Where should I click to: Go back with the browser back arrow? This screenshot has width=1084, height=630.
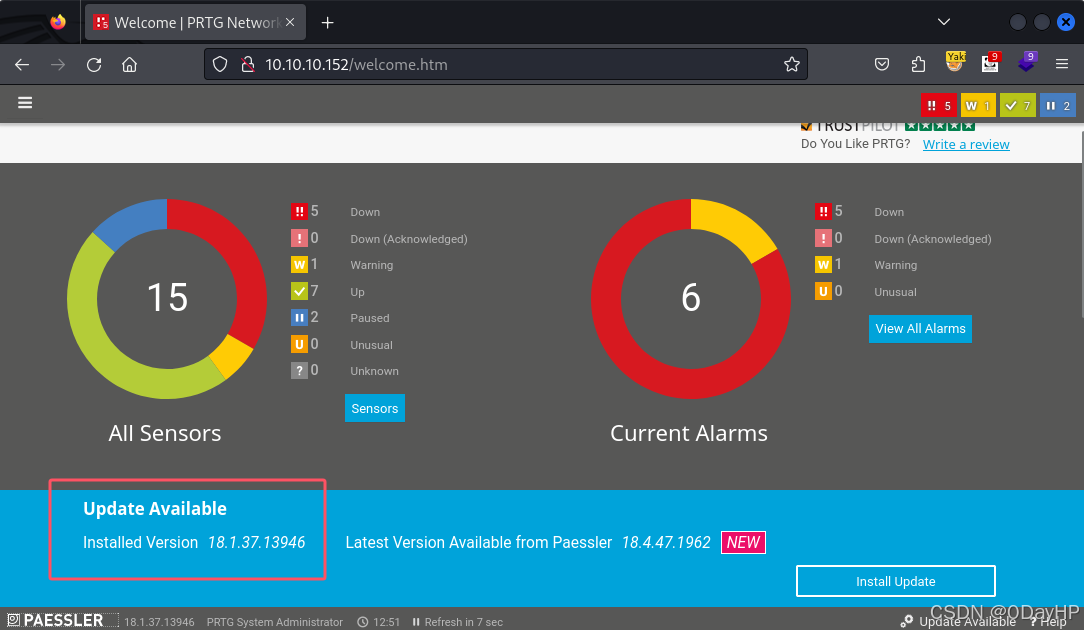tap(22, 64)
